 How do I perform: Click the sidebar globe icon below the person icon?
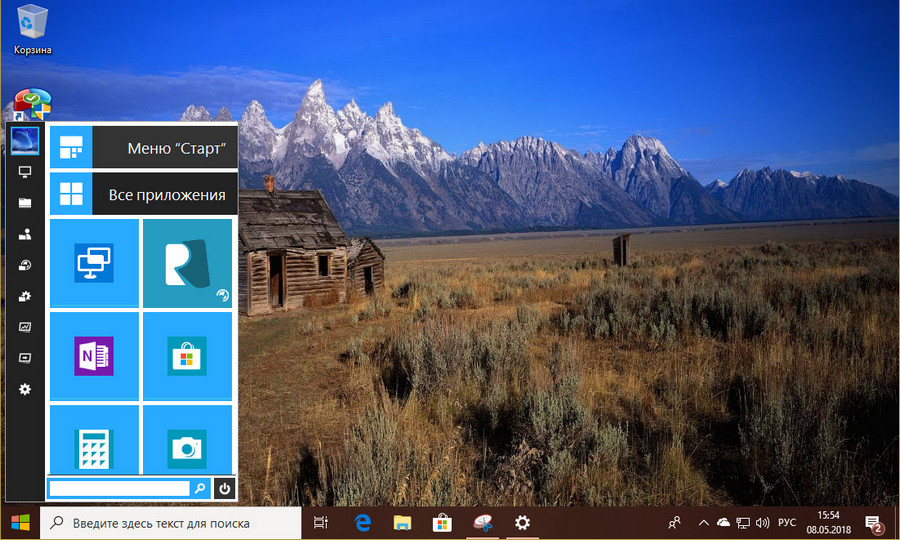click(x=25, y=265)
